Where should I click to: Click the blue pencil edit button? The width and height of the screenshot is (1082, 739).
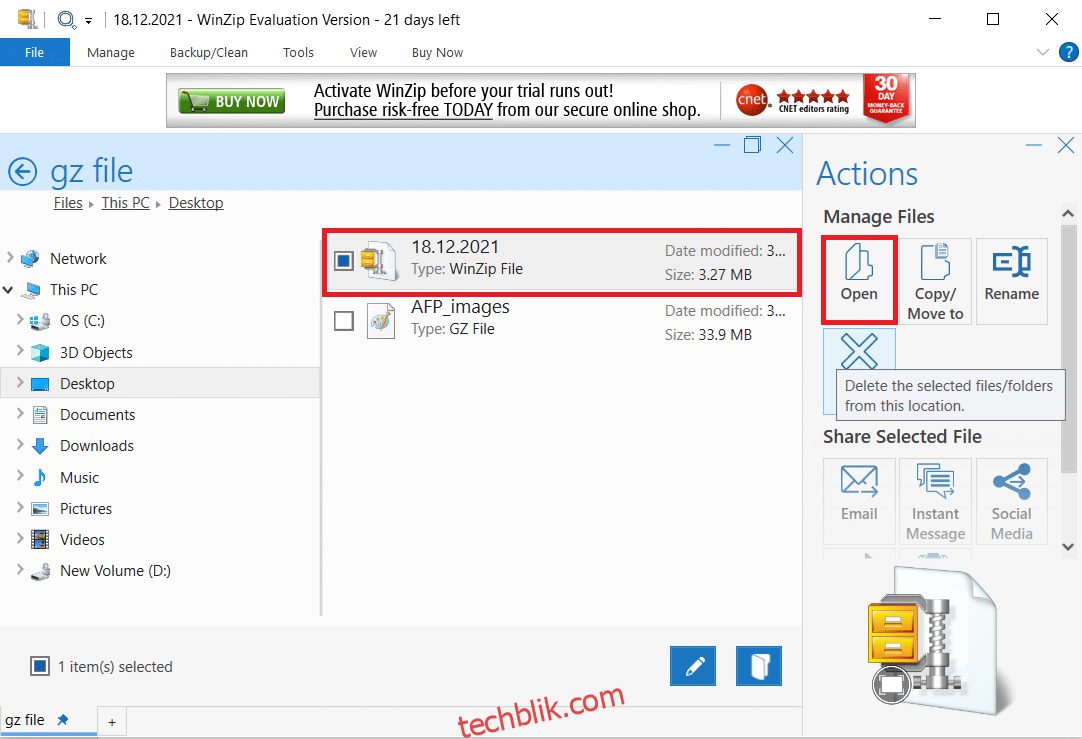pyautogui.click(x=693, y=666)
